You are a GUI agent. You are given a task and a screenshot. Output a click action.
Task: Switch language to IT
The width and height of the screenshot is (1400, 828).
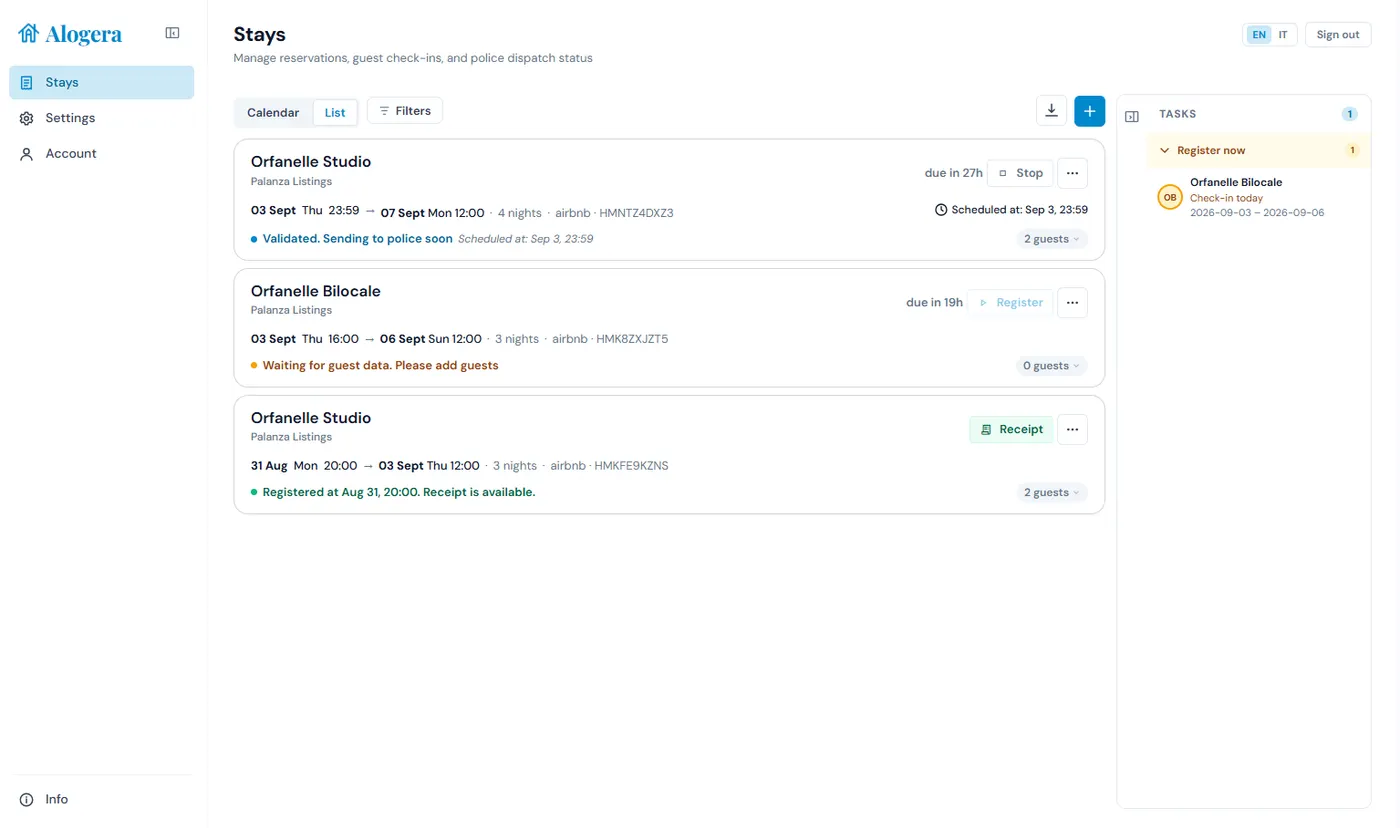tap(1283, 35)
